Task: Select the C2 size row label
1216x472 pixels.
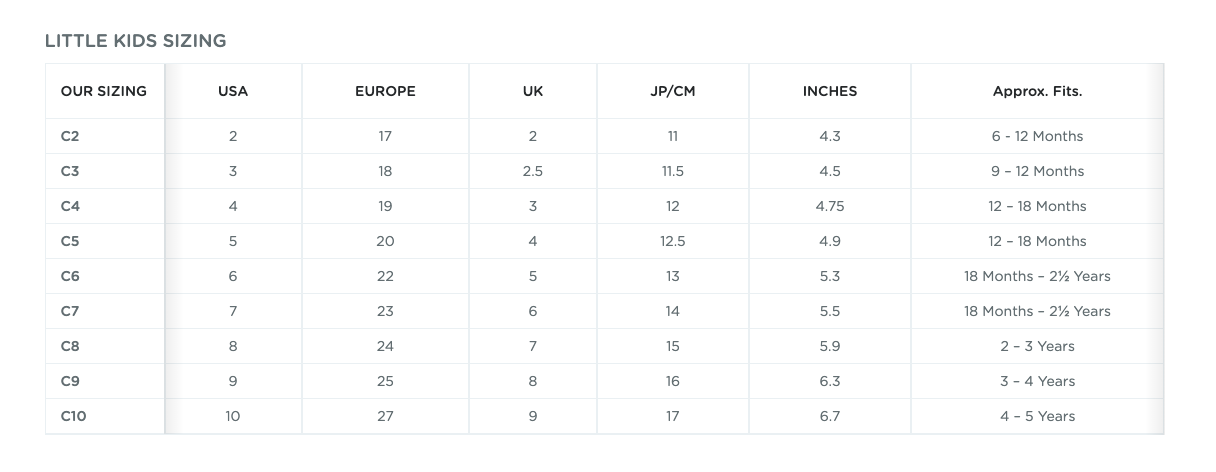Action: coord(70,136)
